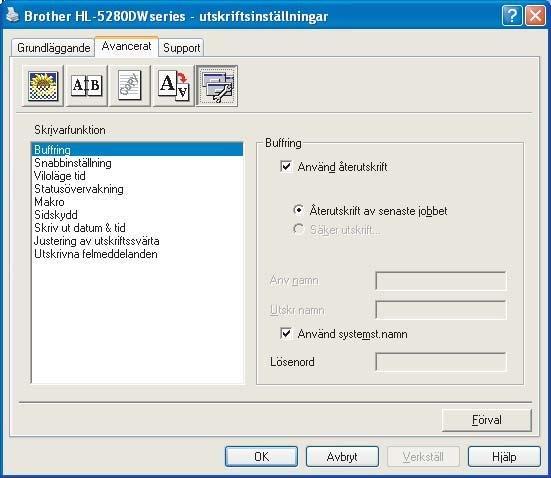
Task: Switch to the Support tab
Action: [x=181, y=48]
